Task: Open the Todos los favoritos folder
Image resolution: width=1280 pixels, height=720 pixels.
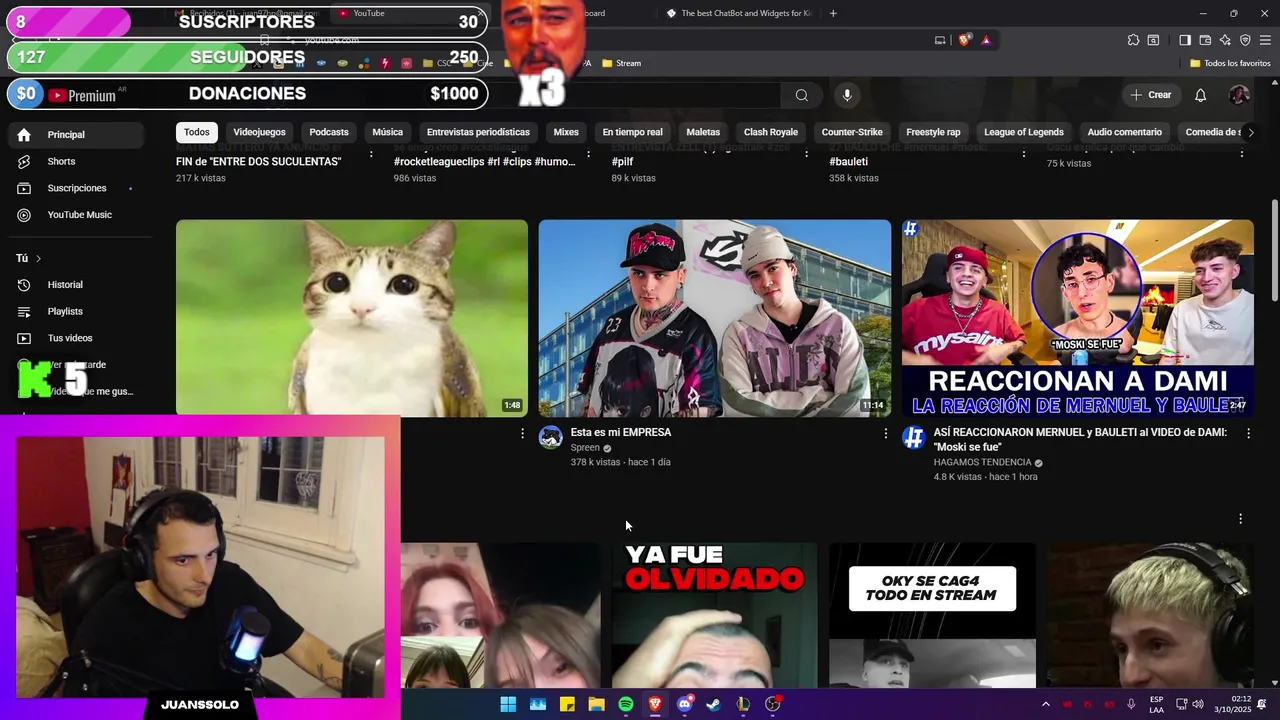Action: pos(1230,63)
